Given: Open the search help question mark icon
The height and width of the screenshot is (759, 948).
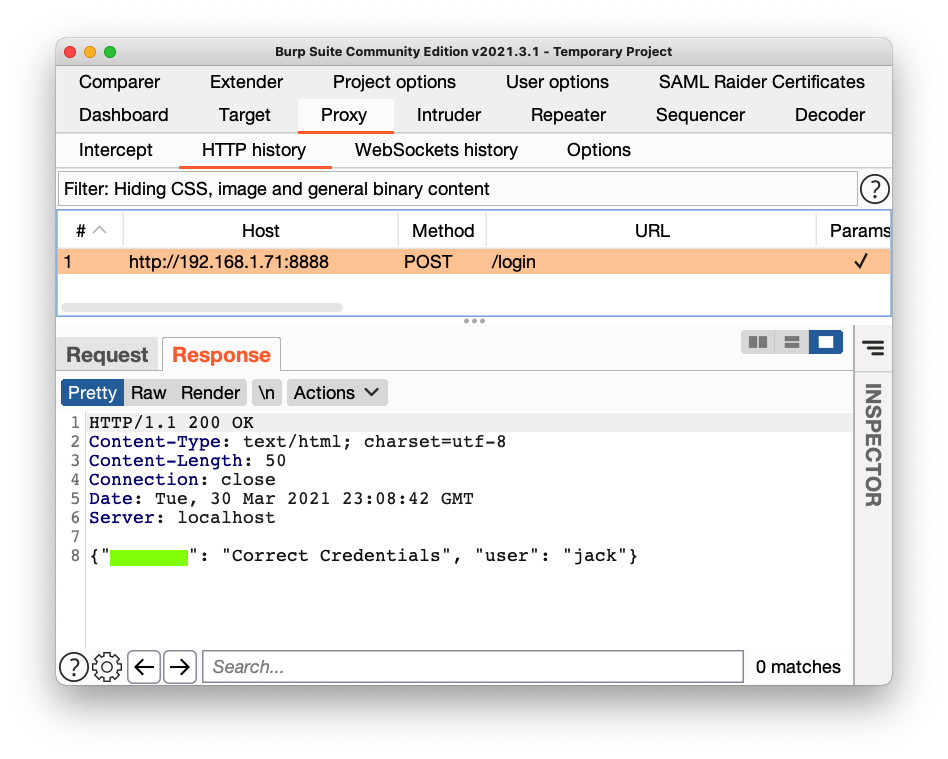Looking at the screenshot, I should [74, 667].
